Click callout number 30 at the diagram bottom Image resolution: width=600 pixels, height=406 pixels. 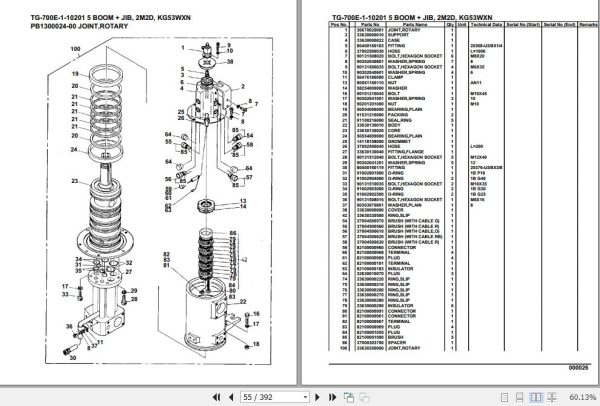click(x=73, y=358)
